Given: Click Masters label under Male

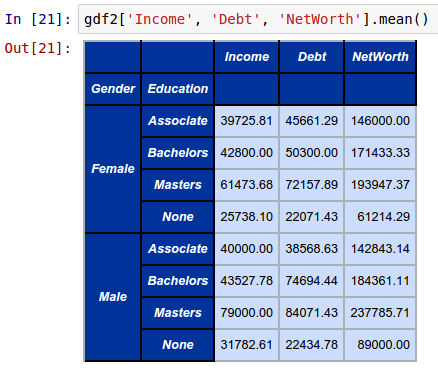Looking at the screenshot, I should 178,313.
